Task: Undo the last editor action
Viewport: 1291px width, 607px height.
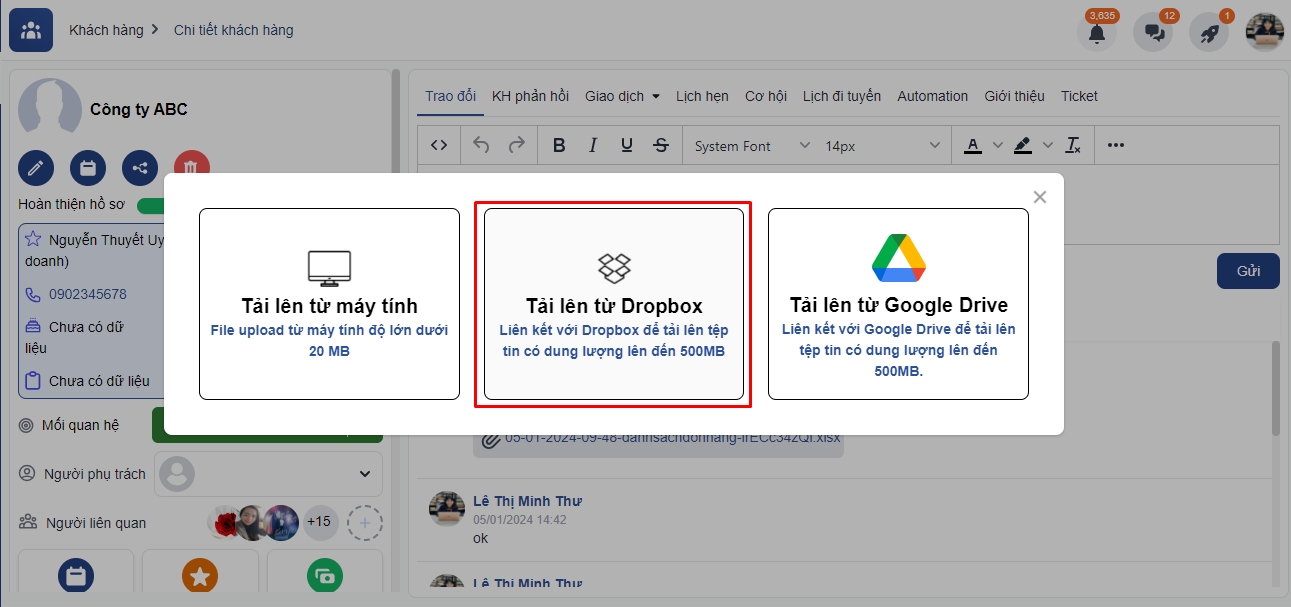Action: pyautogui.click(x=481, y=145)
